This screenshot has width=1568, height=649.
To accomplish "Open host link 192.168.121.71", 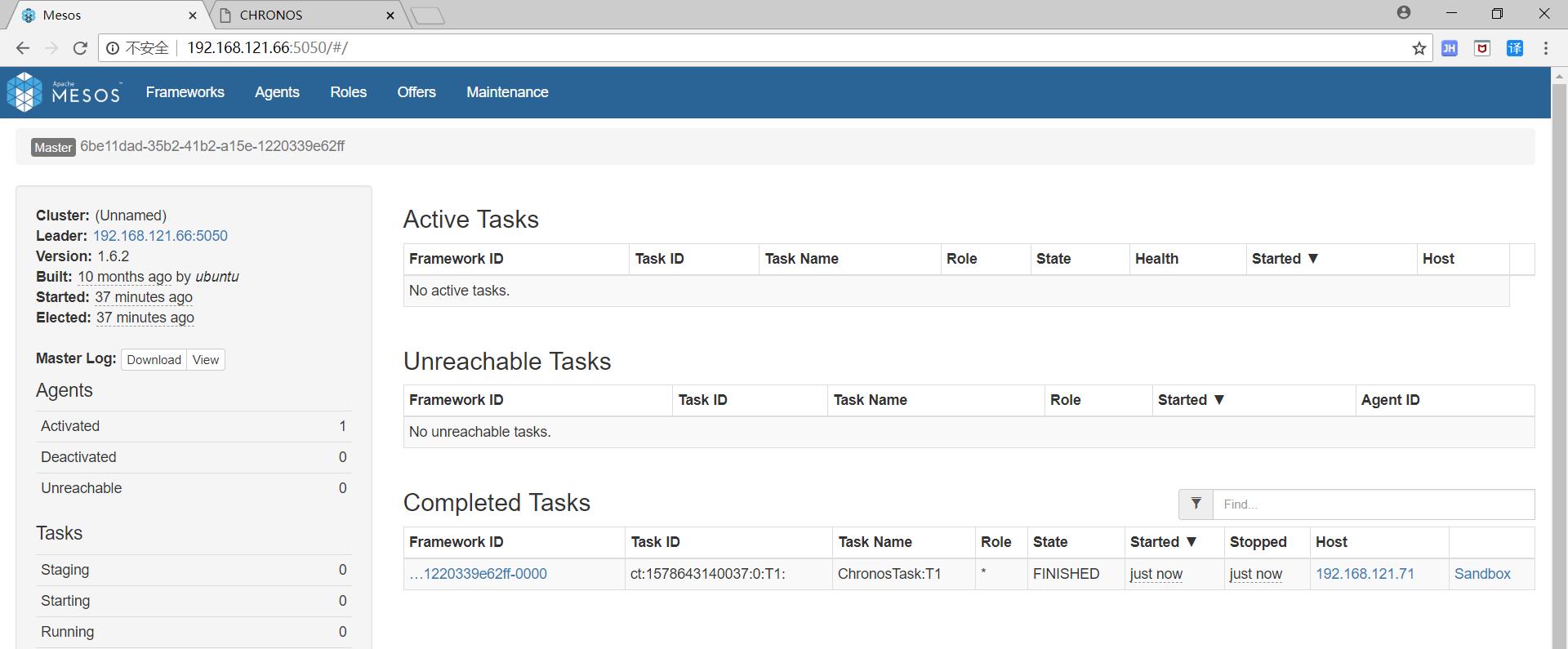I will (1365, 574).
